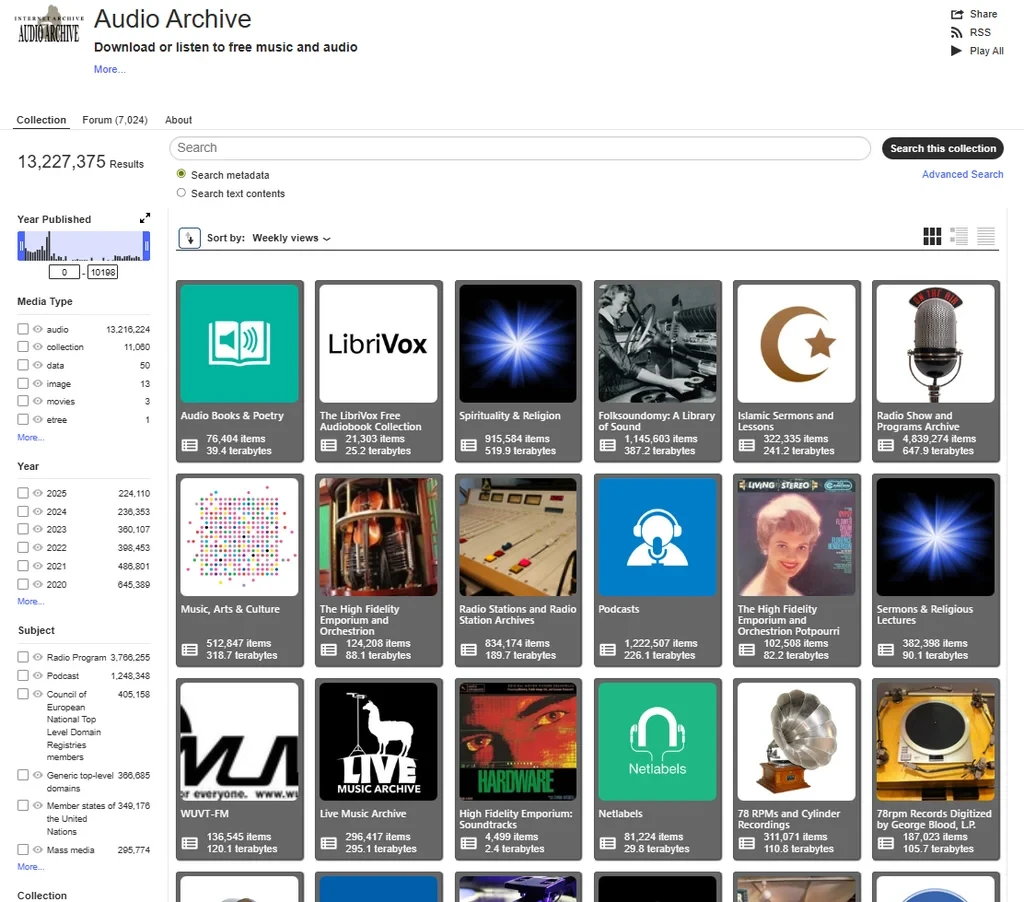The height and width of the screenshot is (902, 1024).
Task: Click the collection Search input field
Action: pos(520,148)
